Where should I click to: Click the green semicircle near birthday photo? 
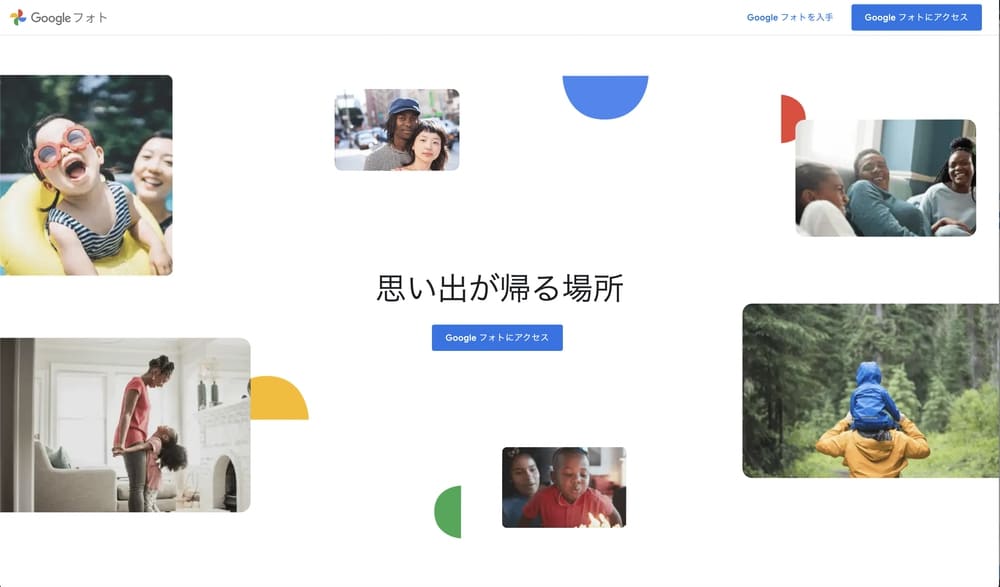[x=449, y=512]
